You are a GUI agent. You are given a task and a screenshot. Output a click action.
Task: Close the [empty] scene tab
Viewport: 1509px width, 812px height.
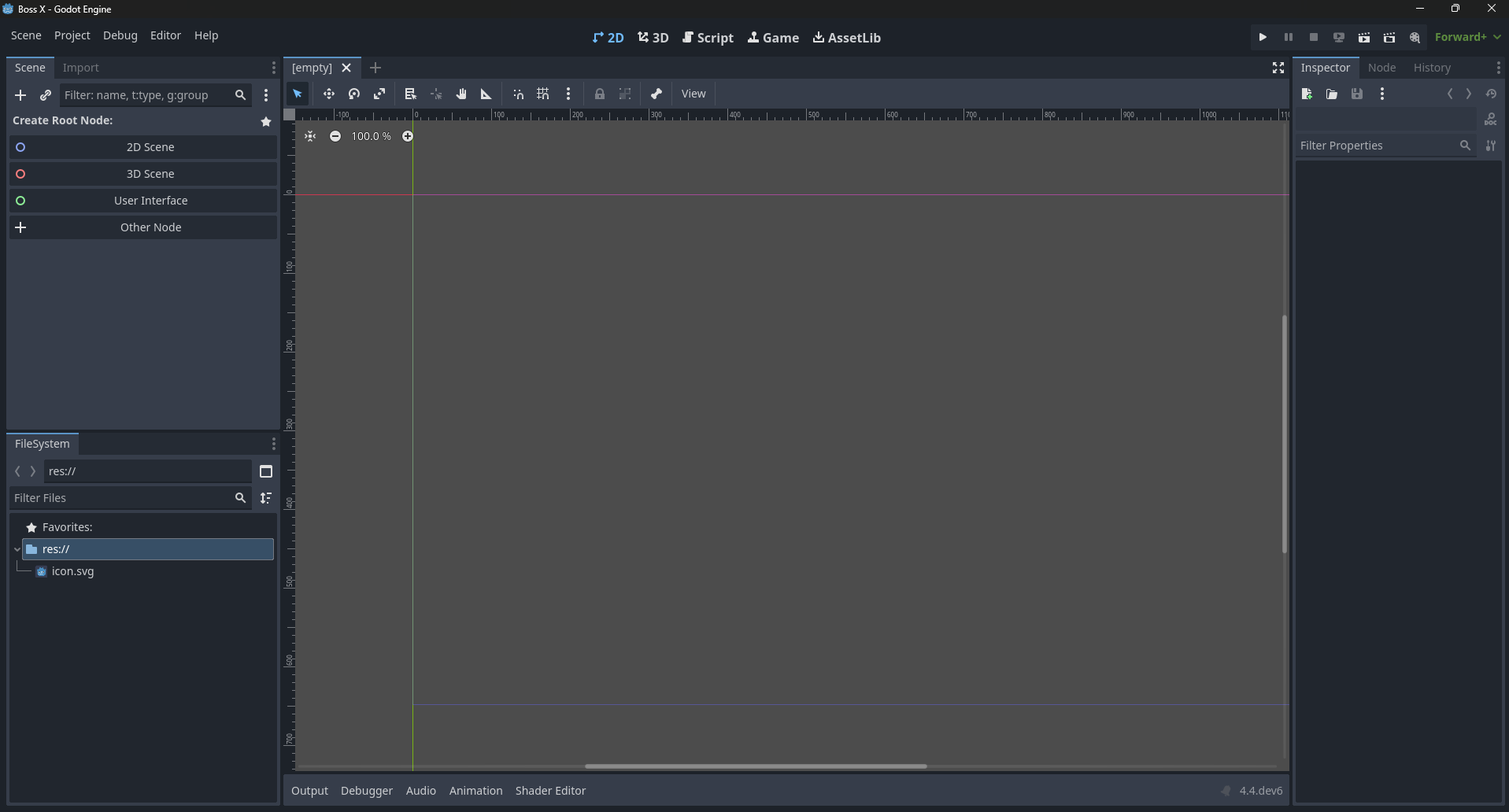tap(346, 68)
